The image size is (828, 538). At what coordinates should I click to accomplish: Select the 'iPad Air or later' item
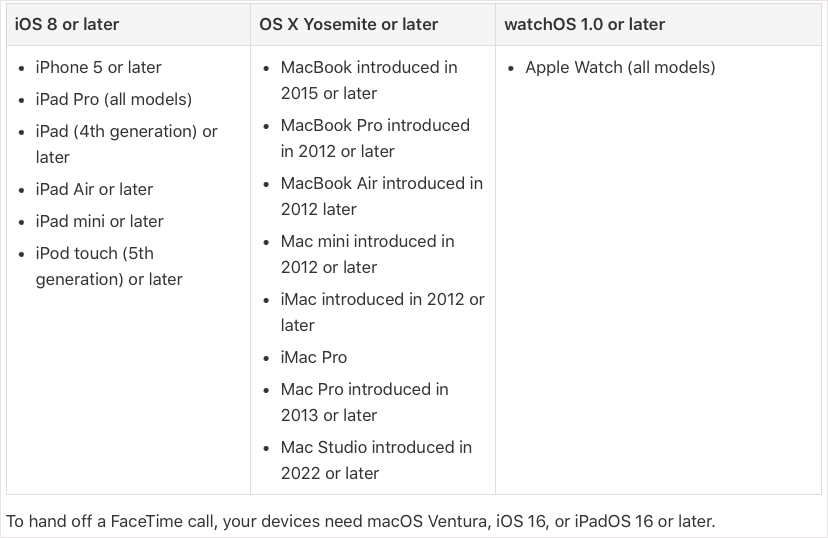[94, 189]
